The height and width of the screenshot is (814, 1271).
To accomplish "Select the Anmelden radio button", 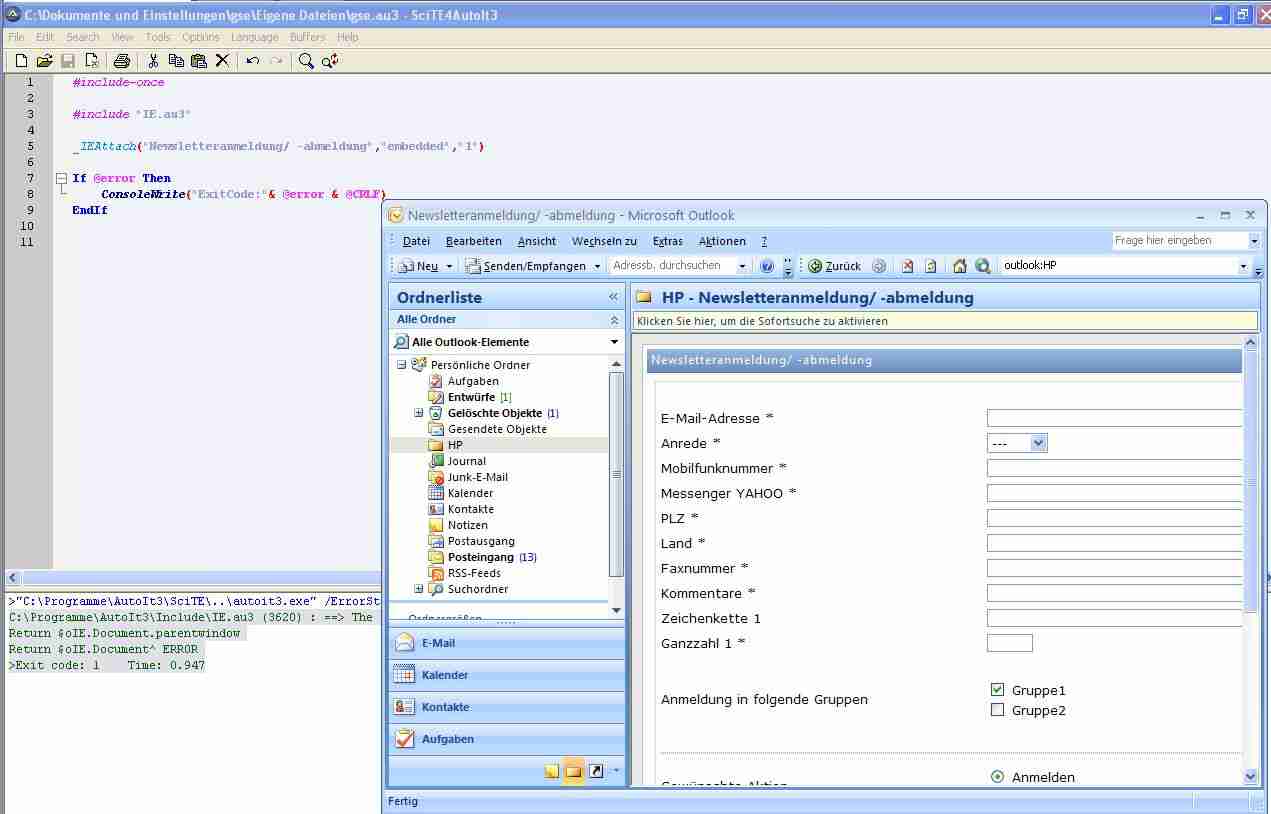I will [x=997, y=777].
